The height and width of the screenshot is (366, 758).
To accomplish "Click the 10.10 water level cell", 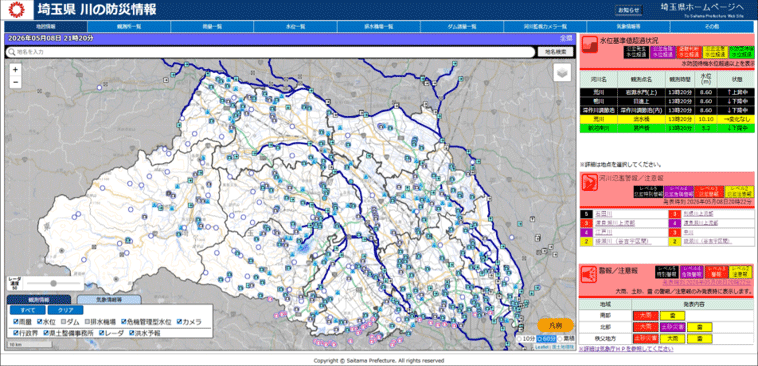I will tap(706, 119).
